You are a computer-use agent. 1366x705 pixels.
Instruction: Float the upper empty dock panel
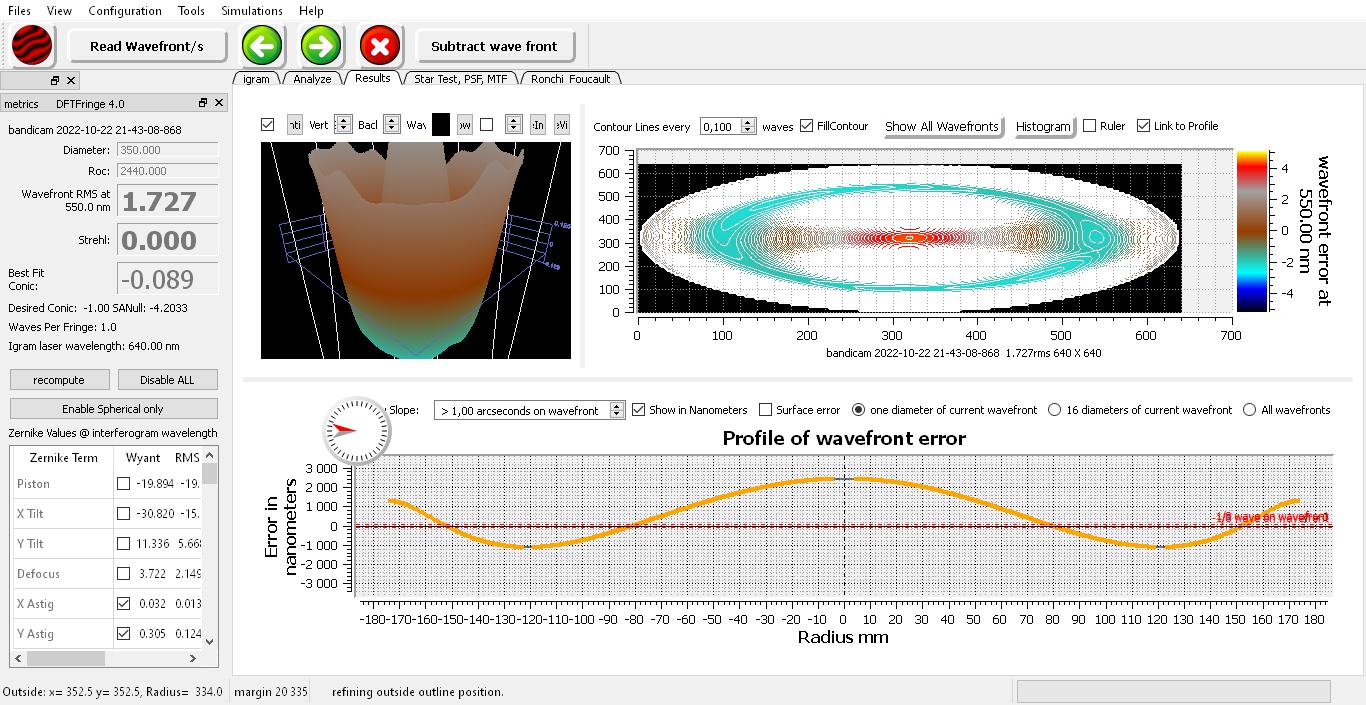55,80
